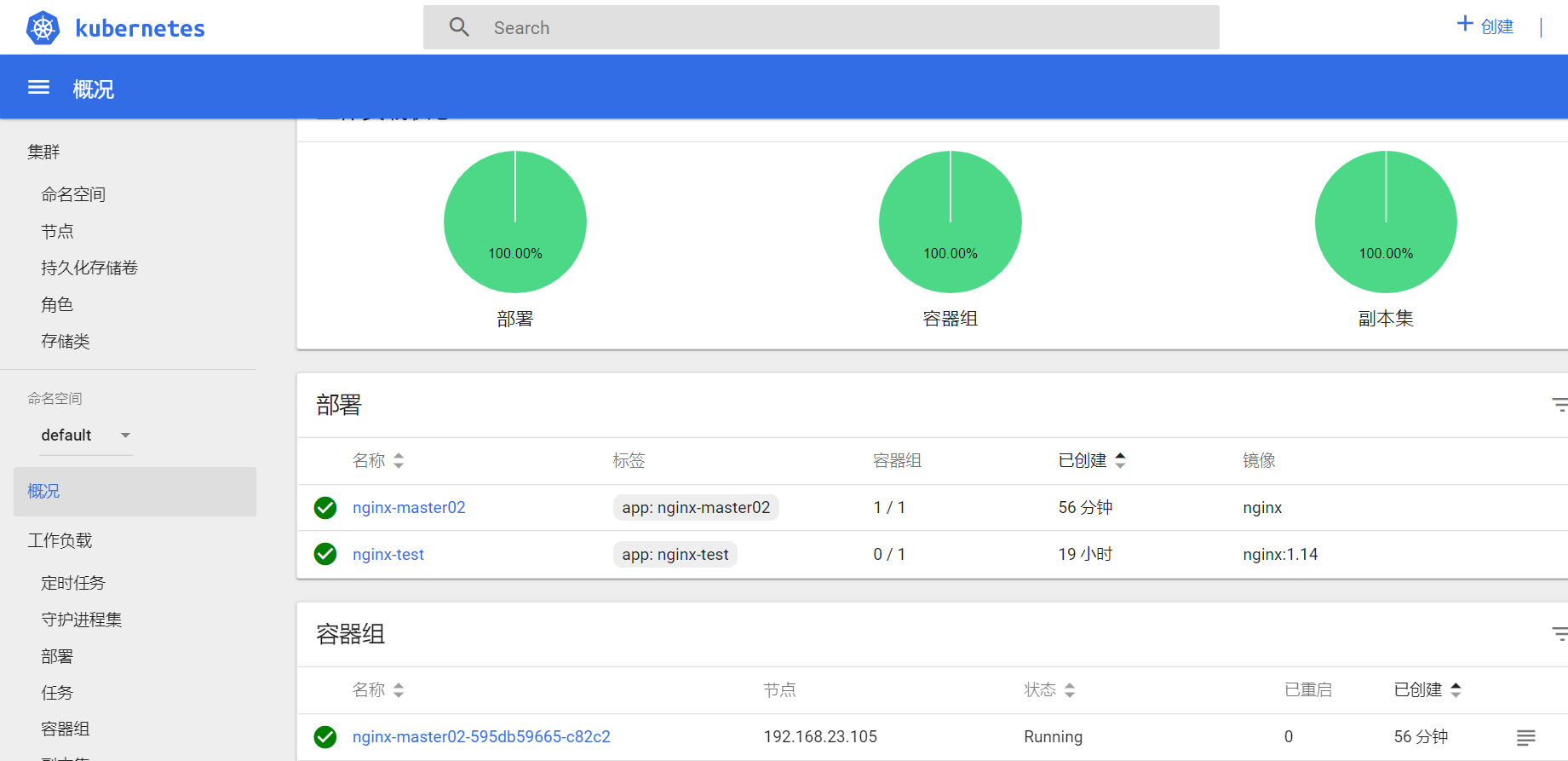1568x761 pixels.
Task: Click the 镜像 image column header
Action: 1259,461
